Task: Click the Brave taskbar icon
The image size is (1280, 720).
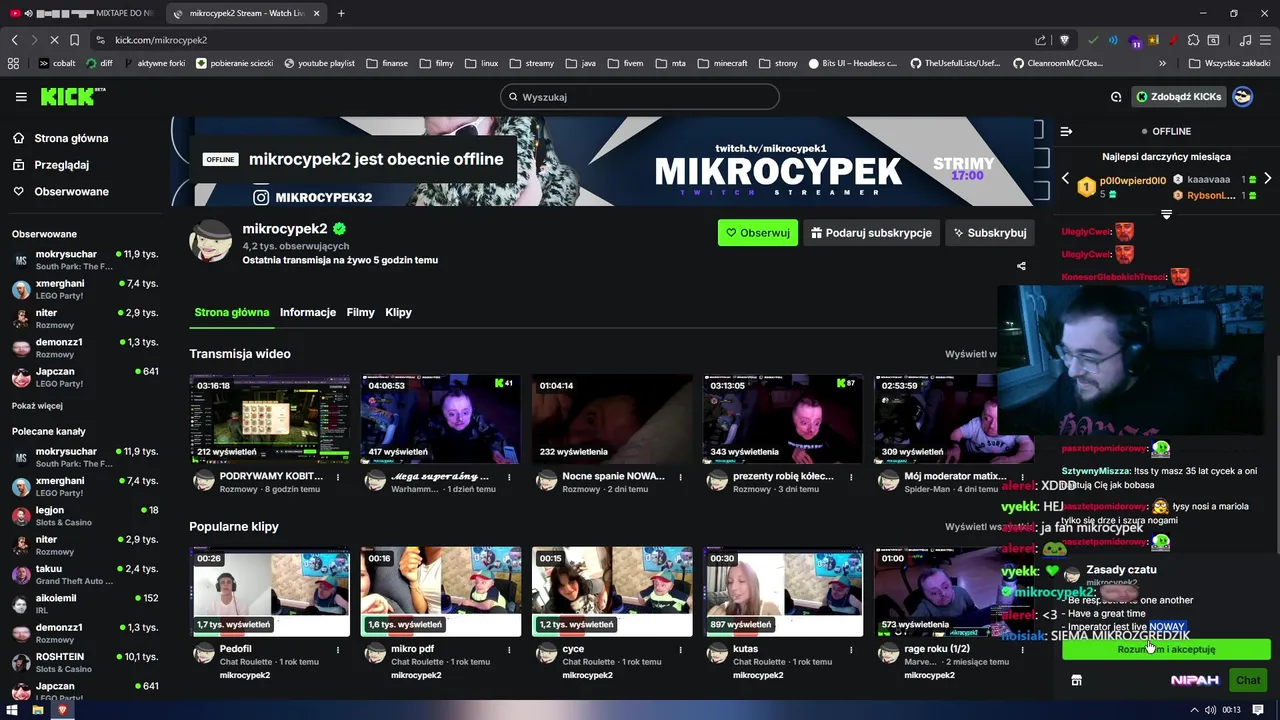Action: (62, 710)
